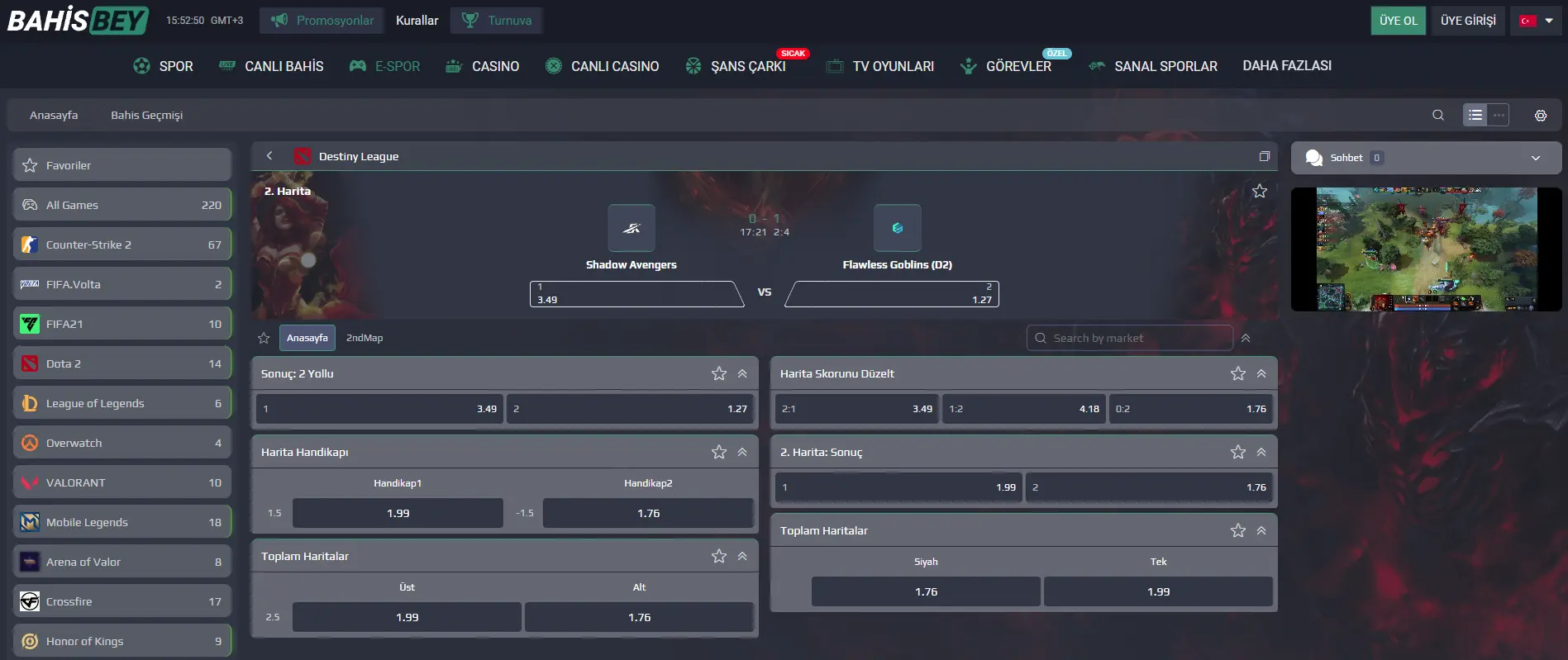The width and height of the screenshot is (1568, 660).
Task: Open the CASINO section
Action: pos(483,66)
